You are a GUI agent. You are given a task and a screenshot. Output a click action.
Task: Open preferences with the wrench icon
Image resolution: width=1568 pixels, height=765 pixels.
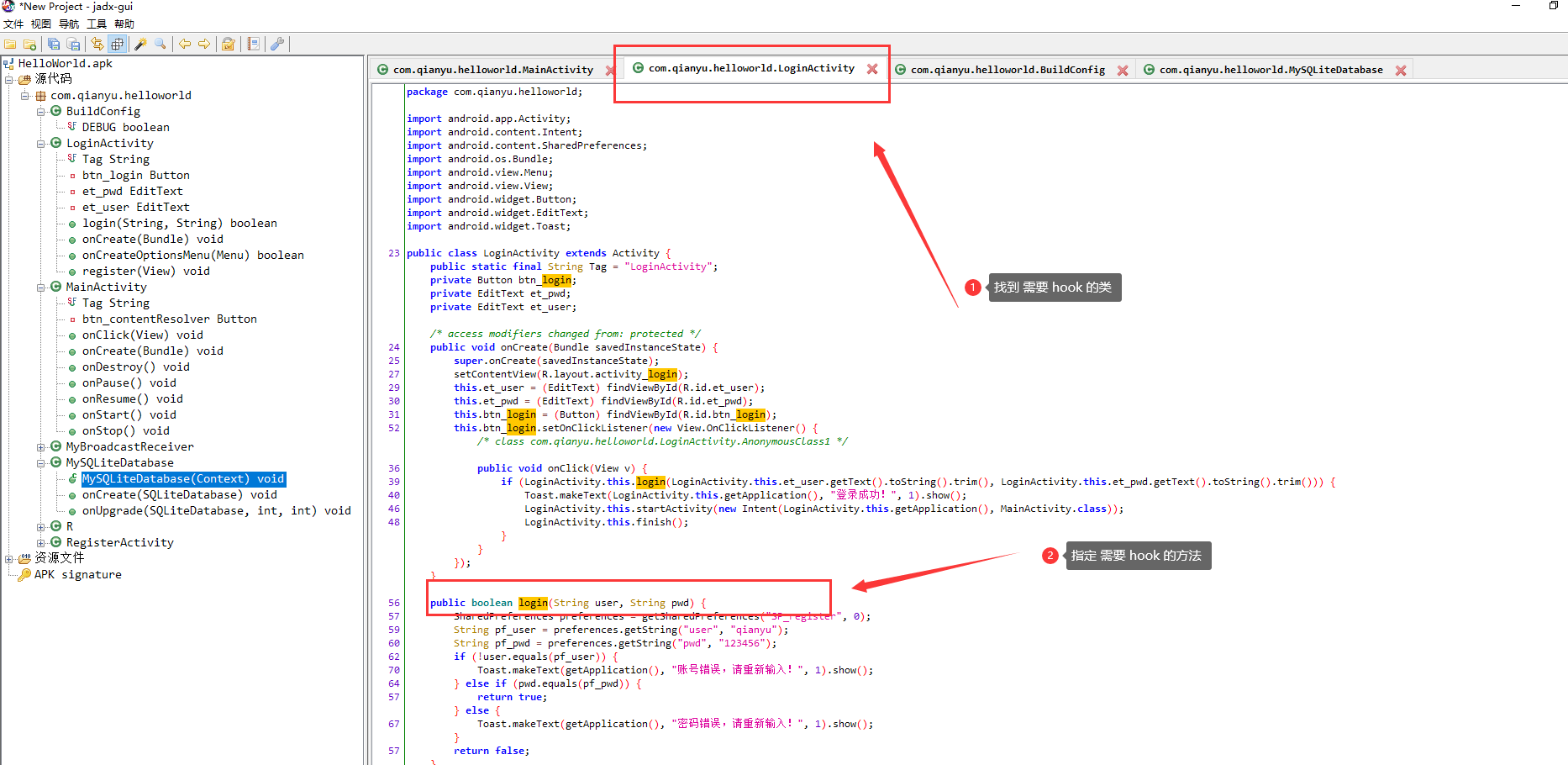coord(277,44)
